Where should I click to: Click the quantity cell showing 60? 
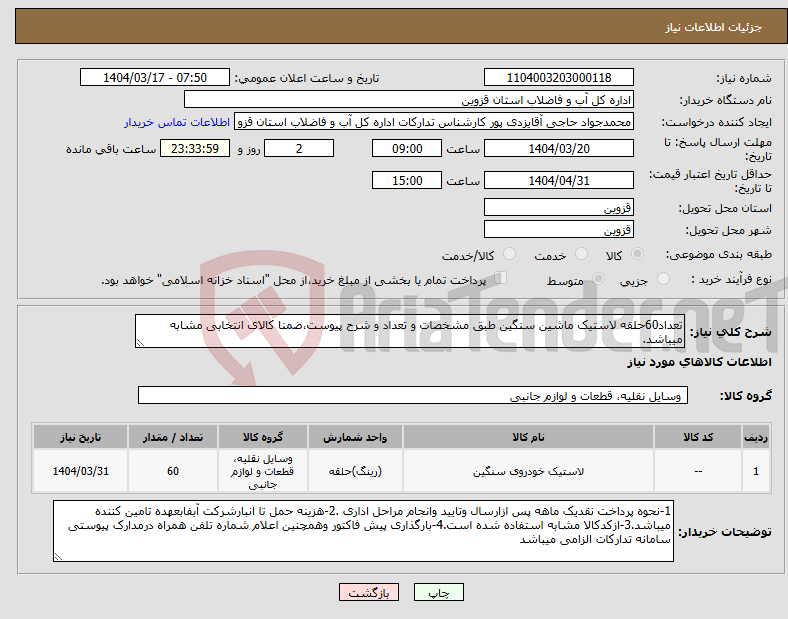coord(173,471)
